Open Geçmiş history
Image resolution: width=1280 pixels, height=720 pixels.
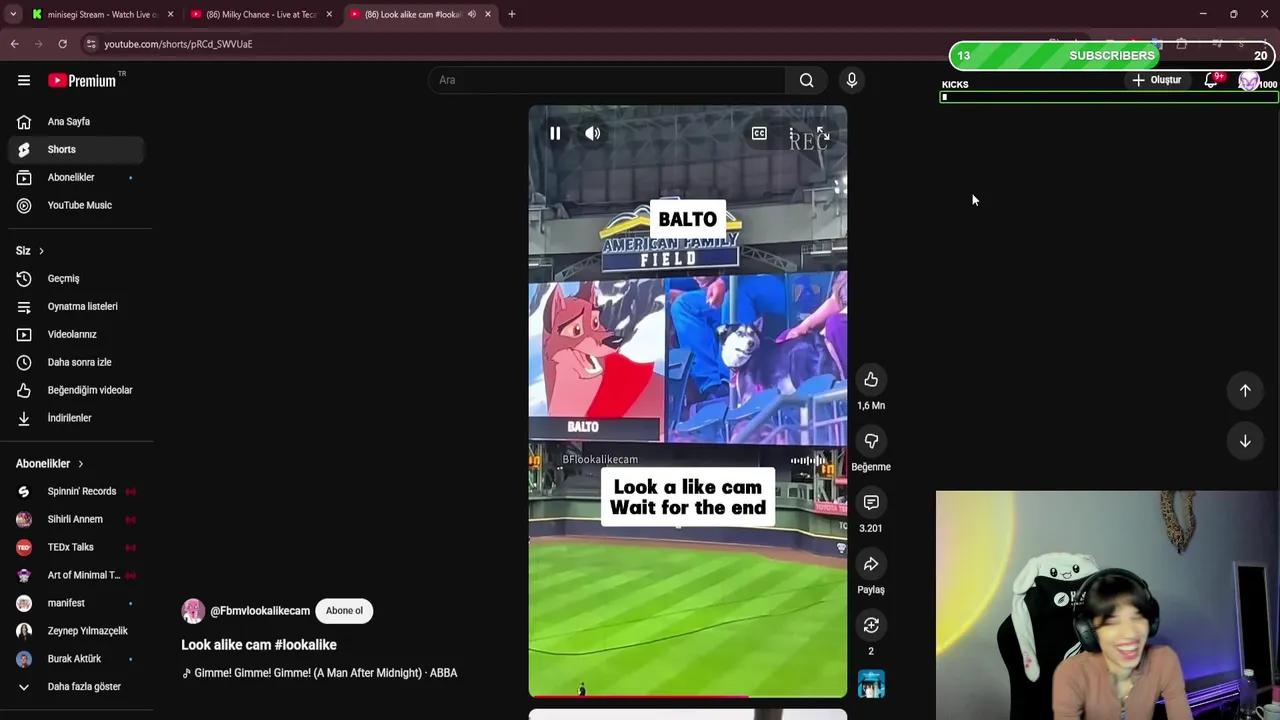click(76, 278)
